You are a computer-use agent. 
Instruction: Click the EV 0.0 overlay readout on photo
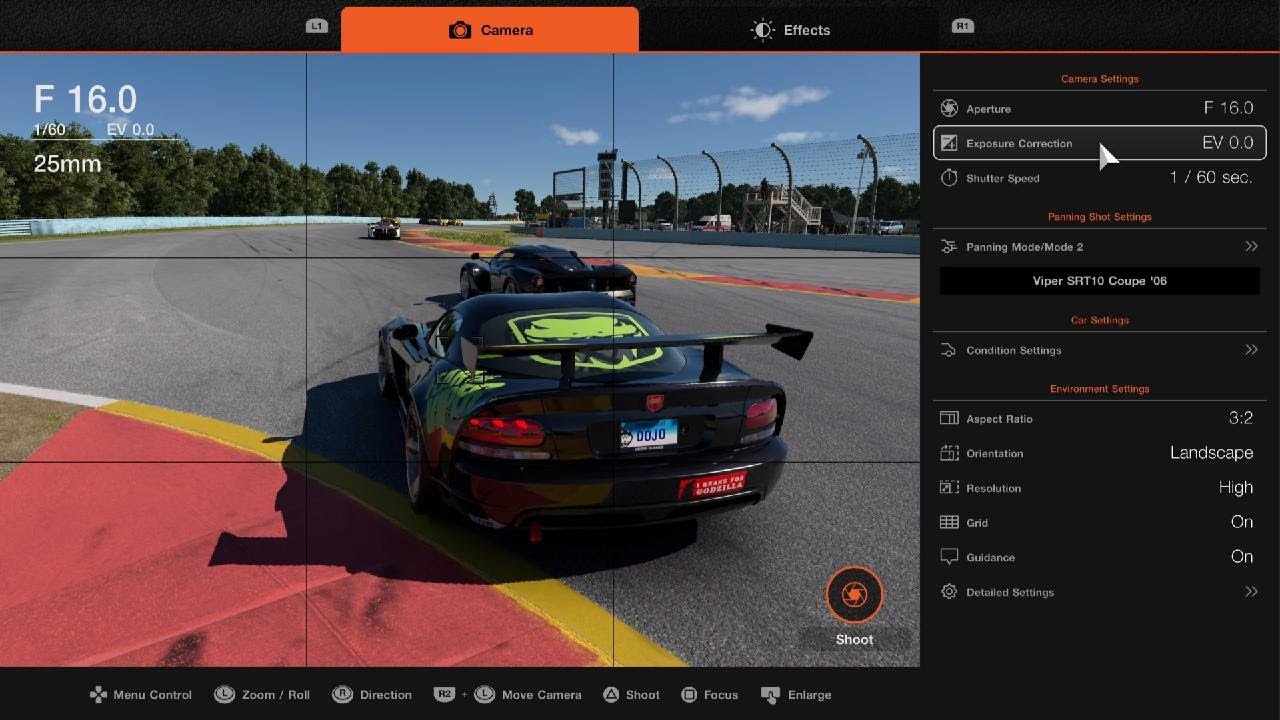[x=130, y=130]
